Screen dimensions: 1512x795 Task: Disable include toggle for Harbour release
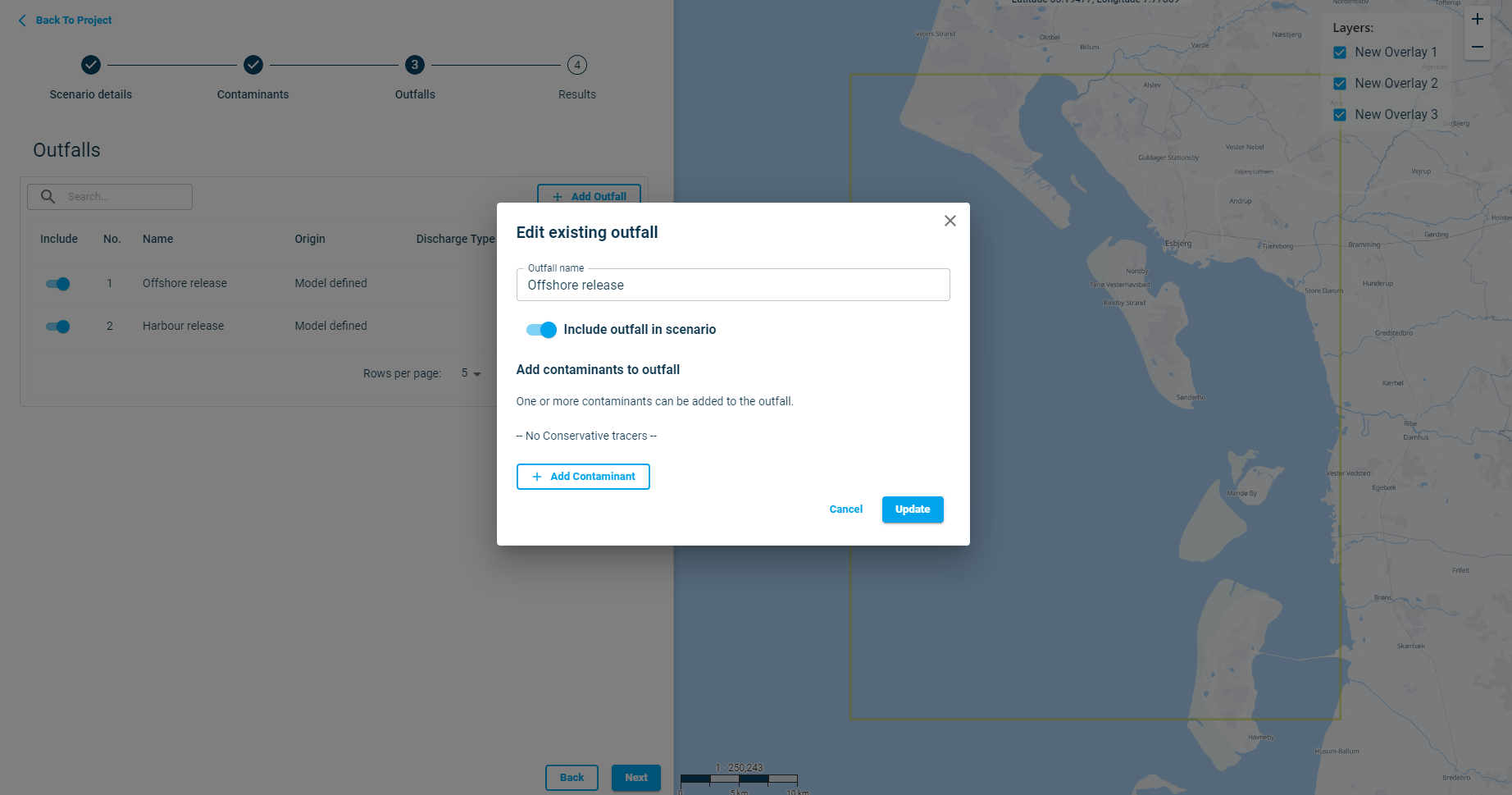click(x=58, y=327)
